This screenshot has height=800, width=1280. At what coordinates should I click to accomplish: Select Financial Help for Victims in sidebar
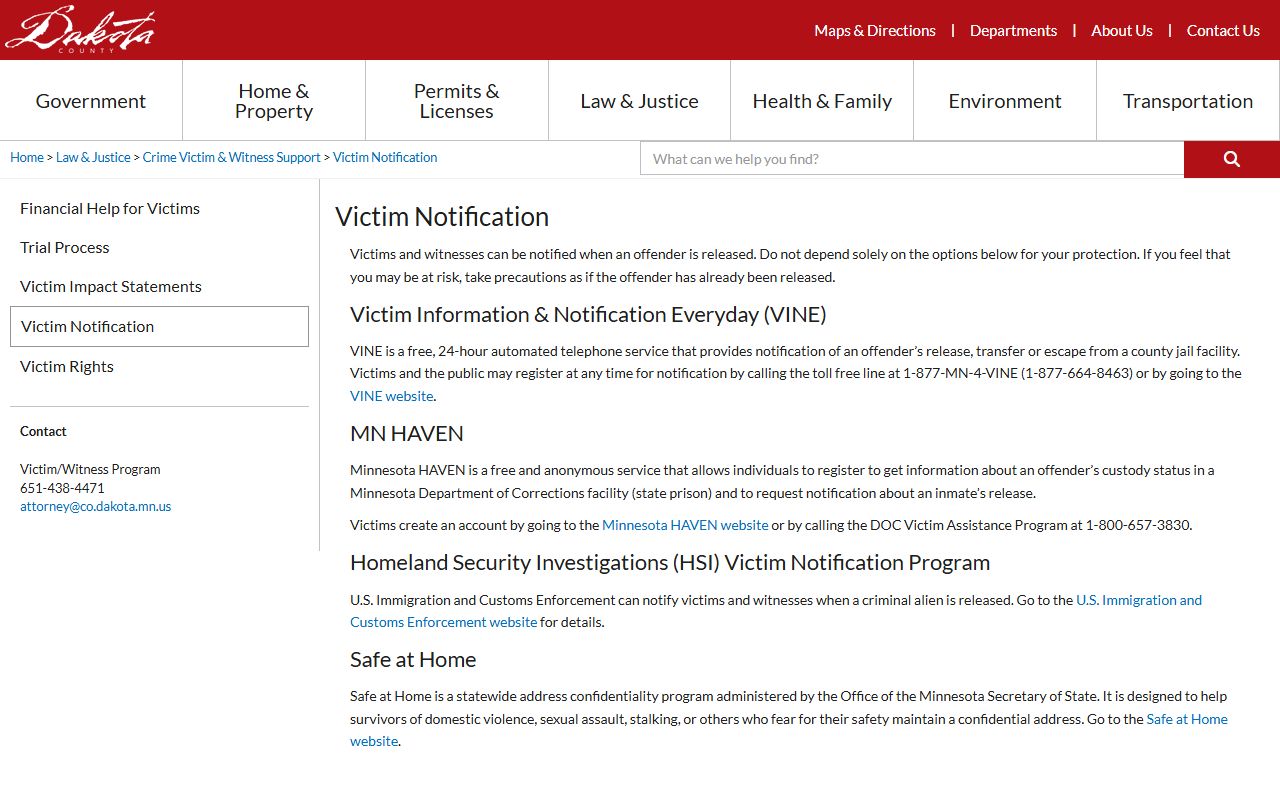pos(110,208)
